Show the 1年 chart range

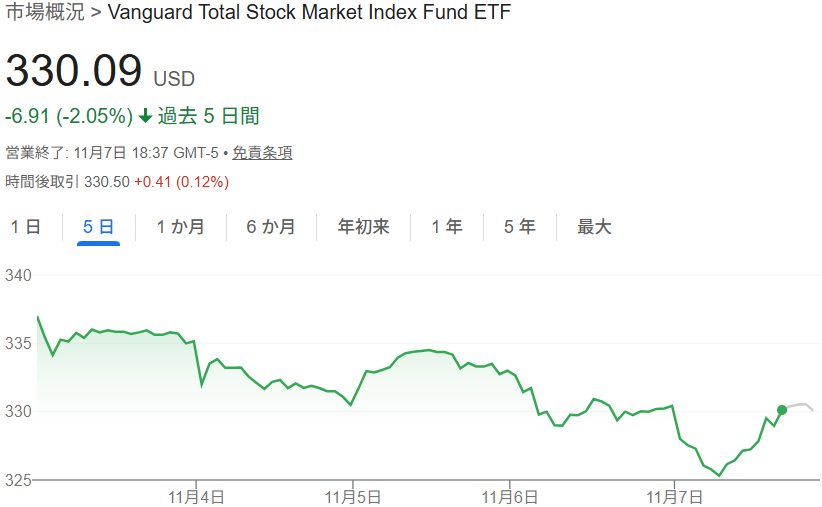(447, 227)
